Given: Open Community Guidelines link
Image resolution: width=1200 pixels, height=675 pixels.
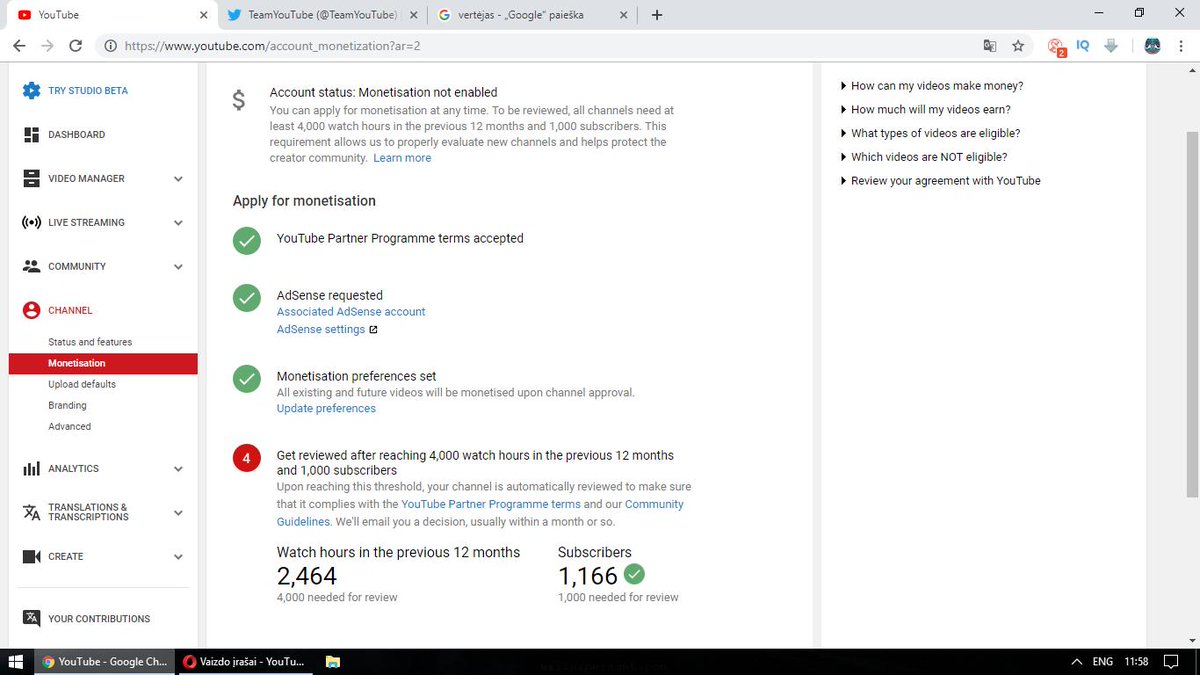Looking at the screenshot, I should coord(480,513).
